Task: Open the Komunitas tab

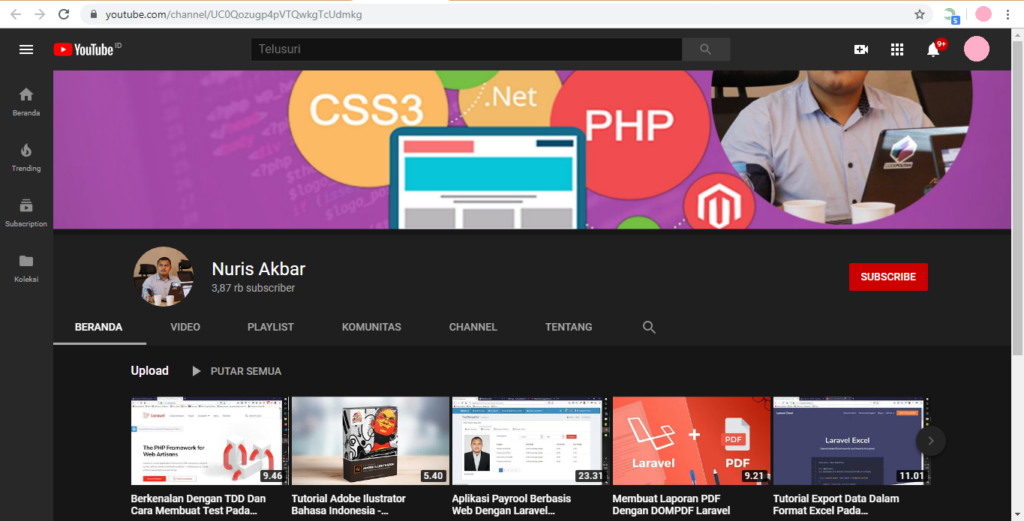Action: [x=372, y=327]
